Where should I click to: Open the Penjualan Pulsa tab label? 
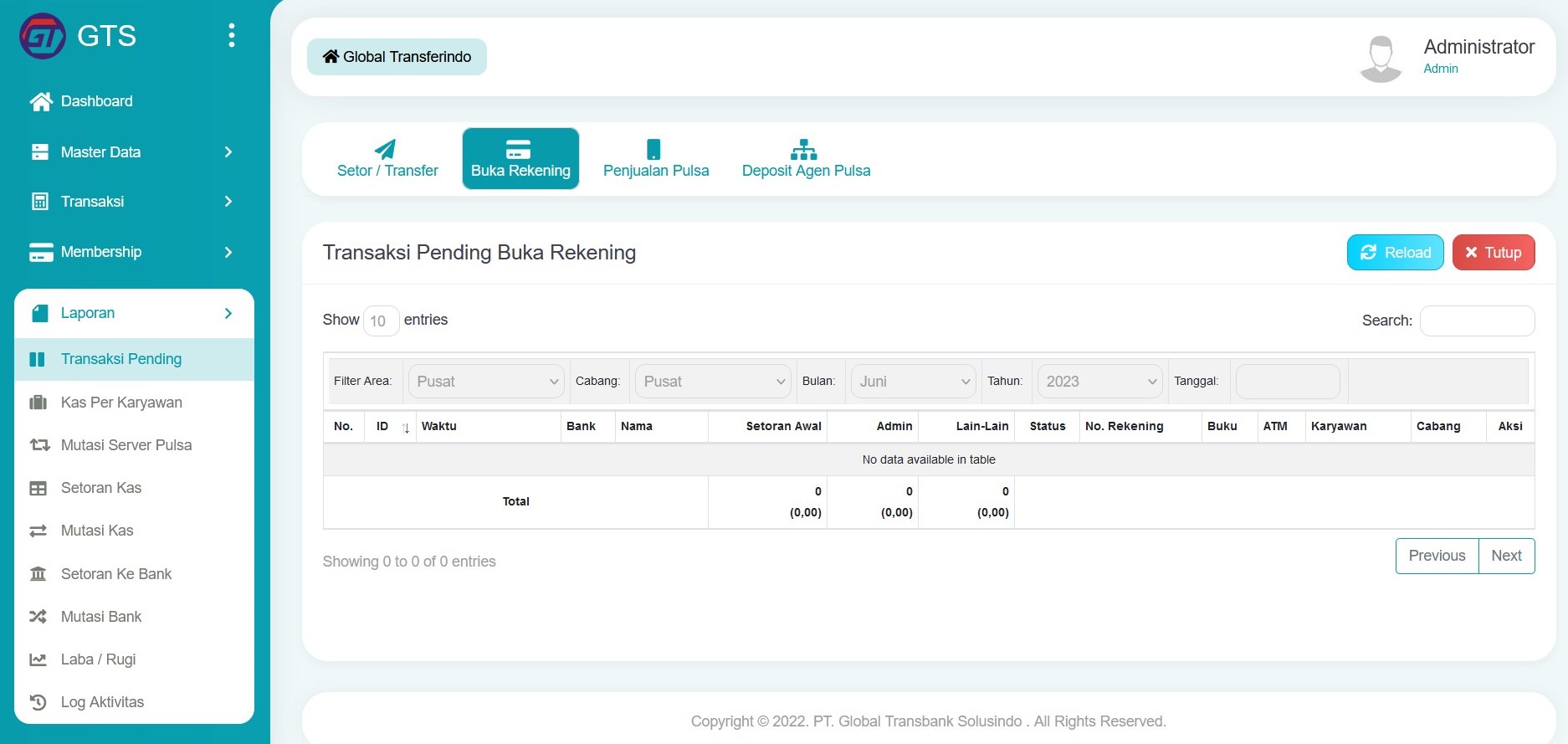(x=656, y=171)
